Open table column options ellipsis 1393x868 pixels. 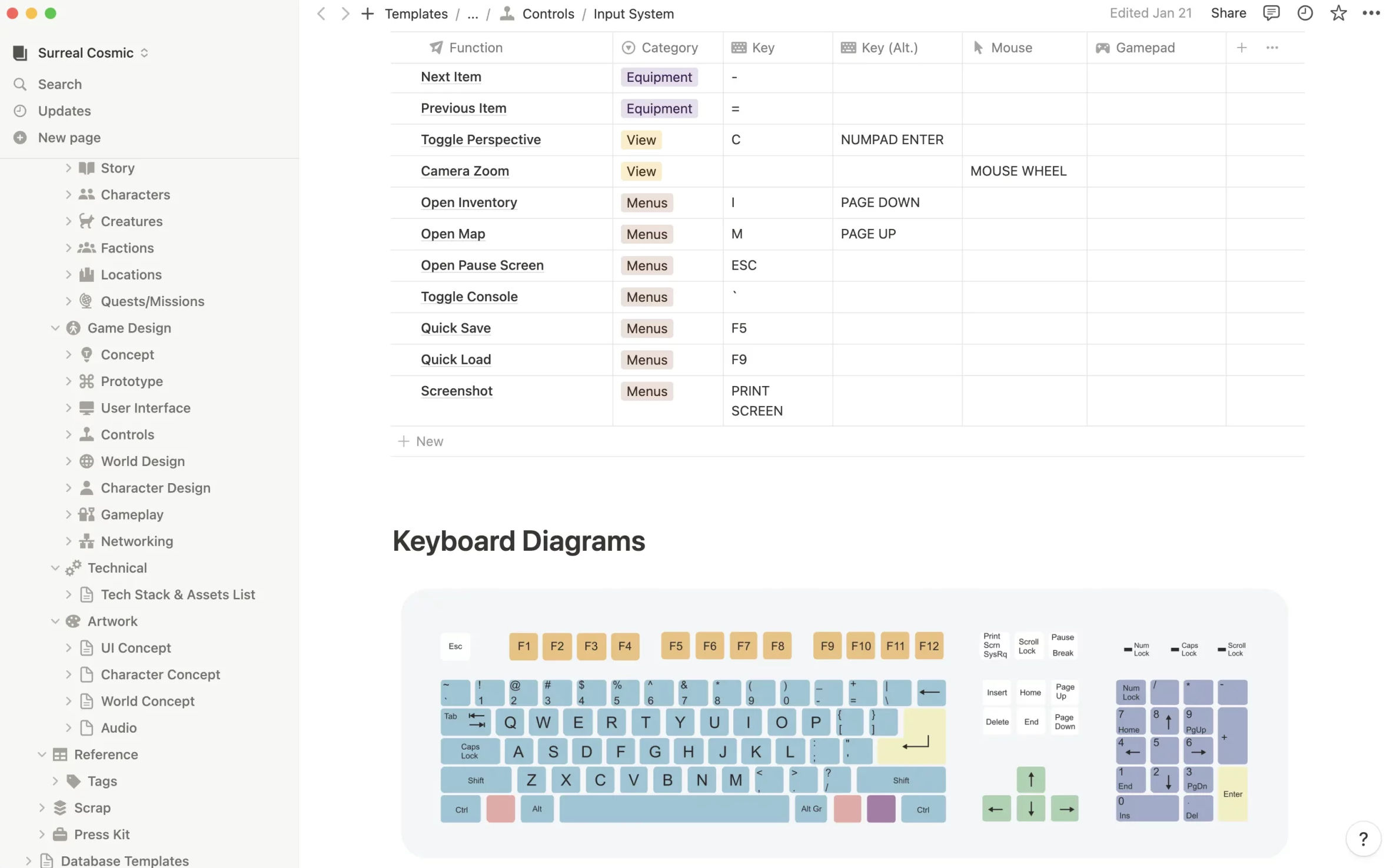point(1272,48)
